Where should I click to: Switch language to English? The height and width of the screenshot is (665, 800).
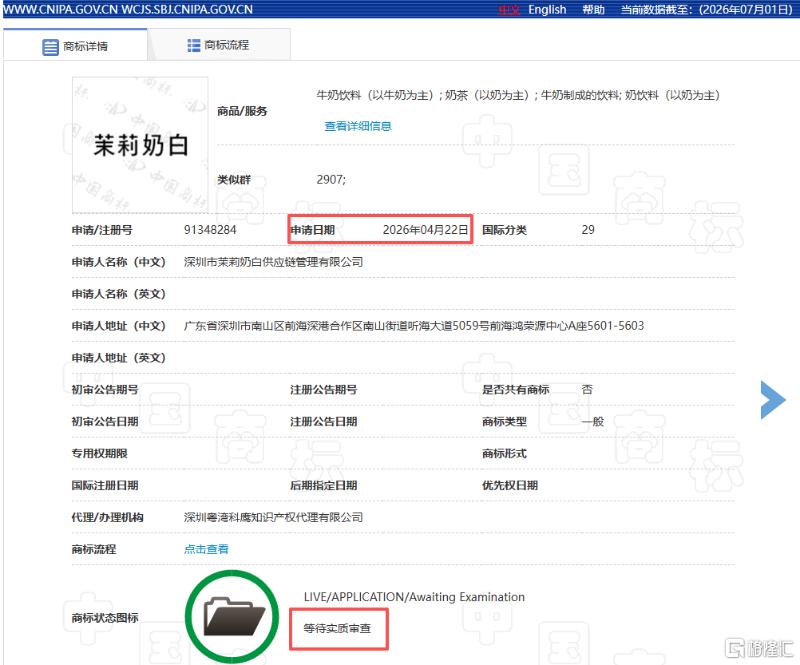(x=547, y=10)
